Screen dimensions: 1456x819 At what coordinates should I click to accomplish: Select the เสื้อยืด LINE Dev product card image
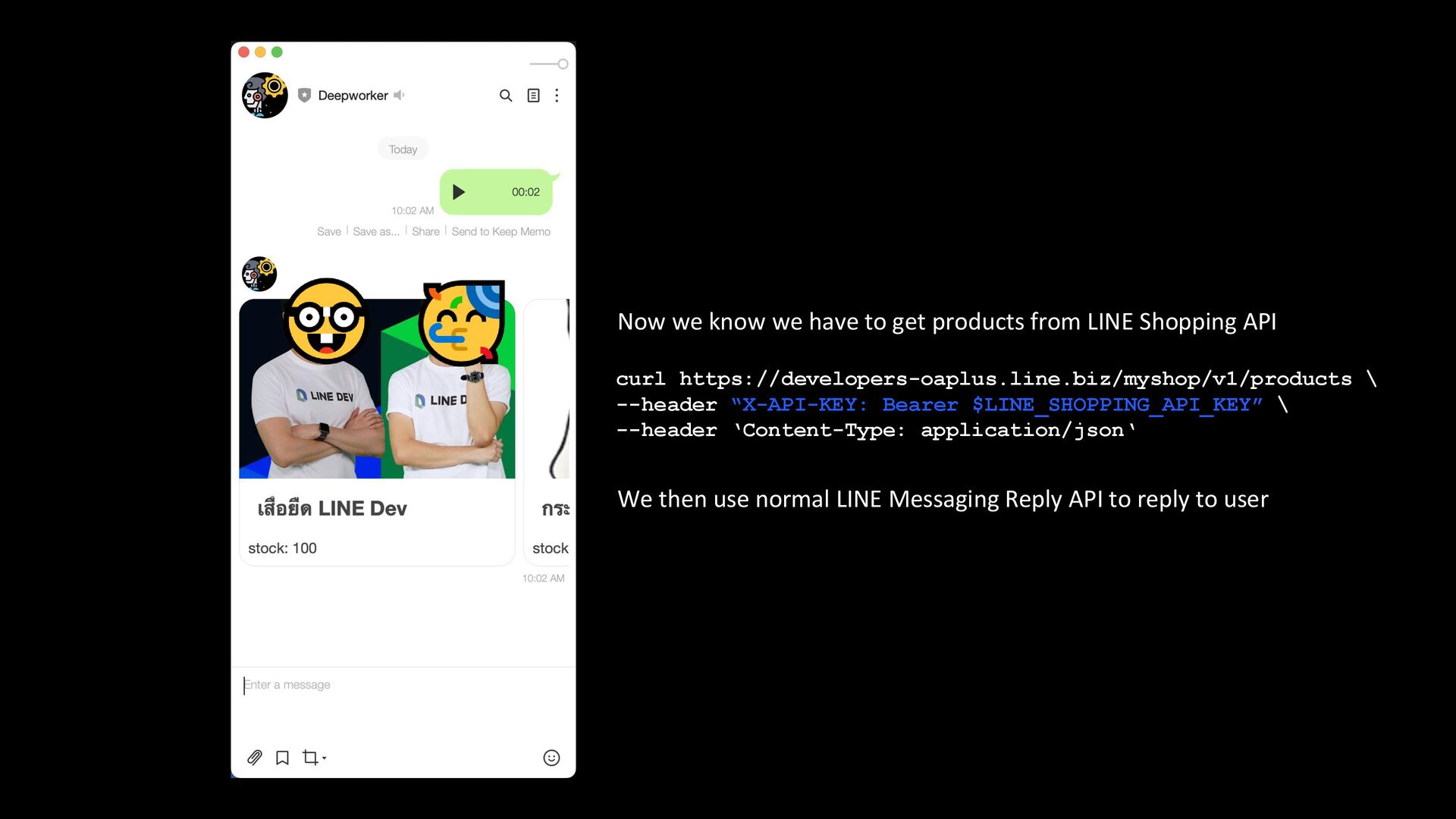[377, 388]
